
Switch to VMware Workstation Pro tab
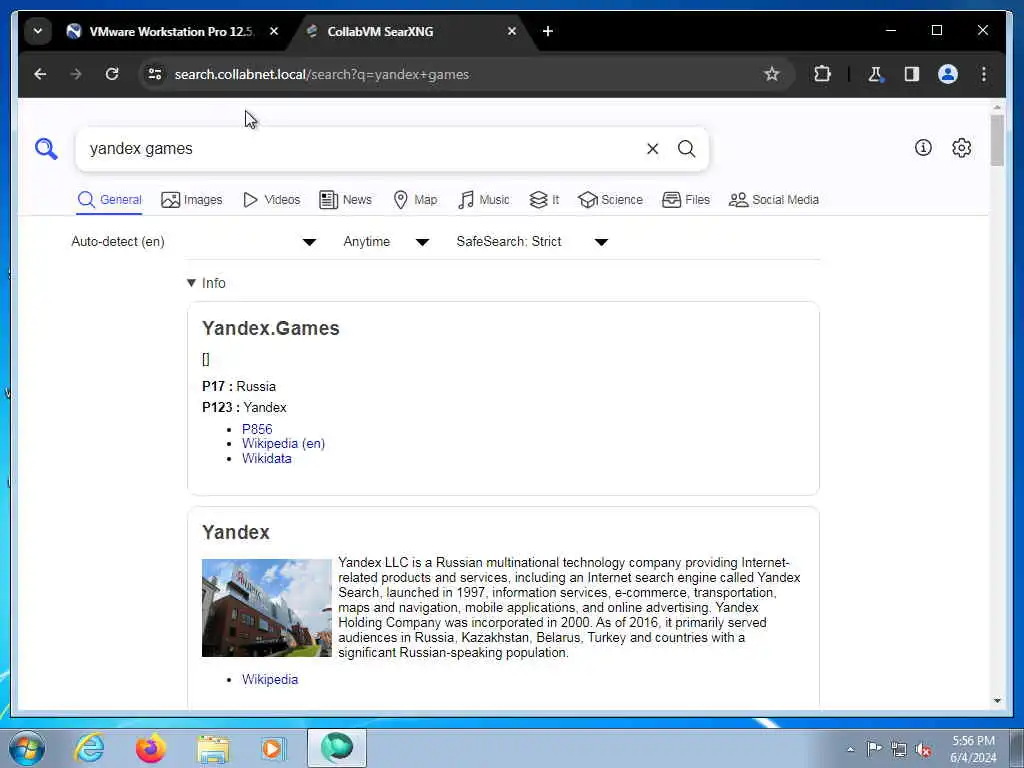coord(171,31)
